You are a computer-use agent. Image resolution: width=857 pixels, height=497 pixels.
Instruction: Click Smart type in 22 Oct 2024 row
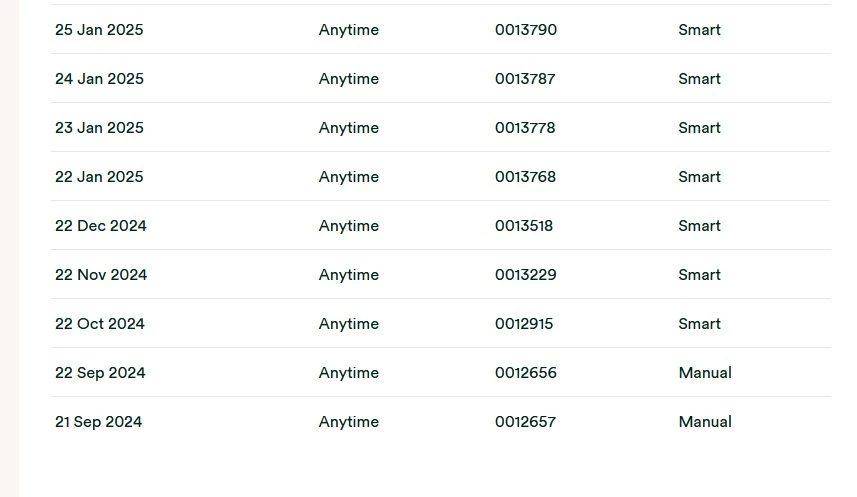click(699, 324)
